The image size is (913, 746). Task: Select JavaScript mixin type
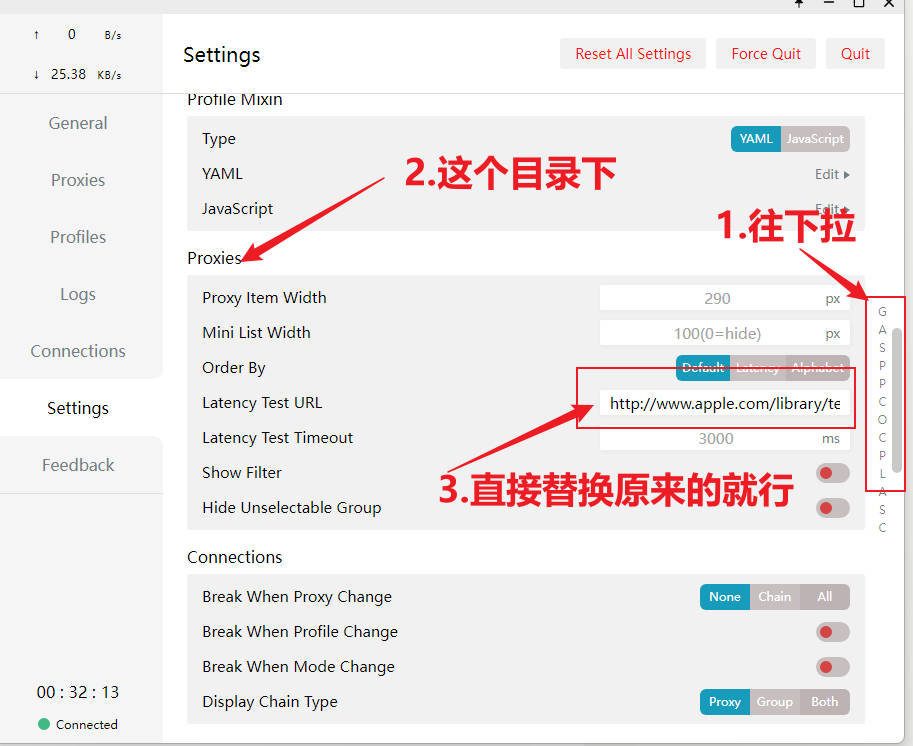point(815,139)
